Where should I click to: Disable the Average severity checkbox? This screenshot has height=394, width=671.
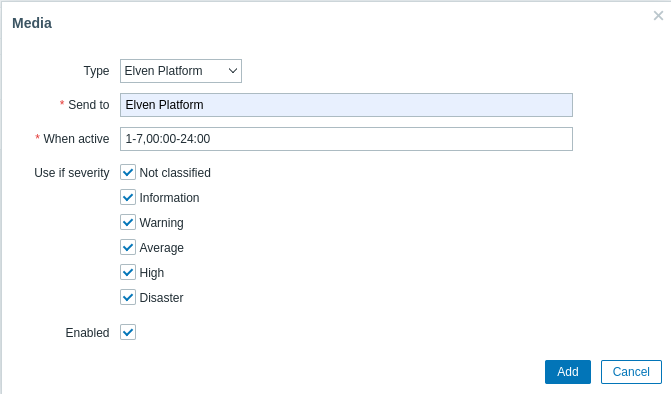128,247
